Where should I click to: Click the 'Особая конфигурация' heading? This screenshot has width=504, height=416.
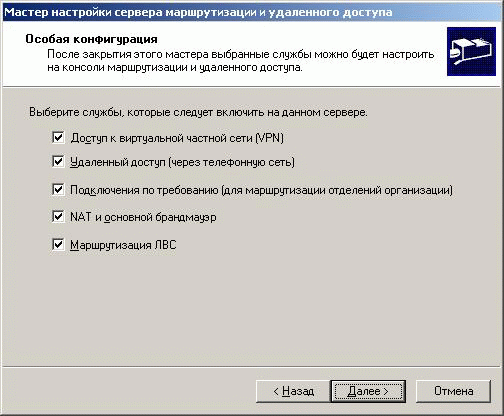click(91, 39)
